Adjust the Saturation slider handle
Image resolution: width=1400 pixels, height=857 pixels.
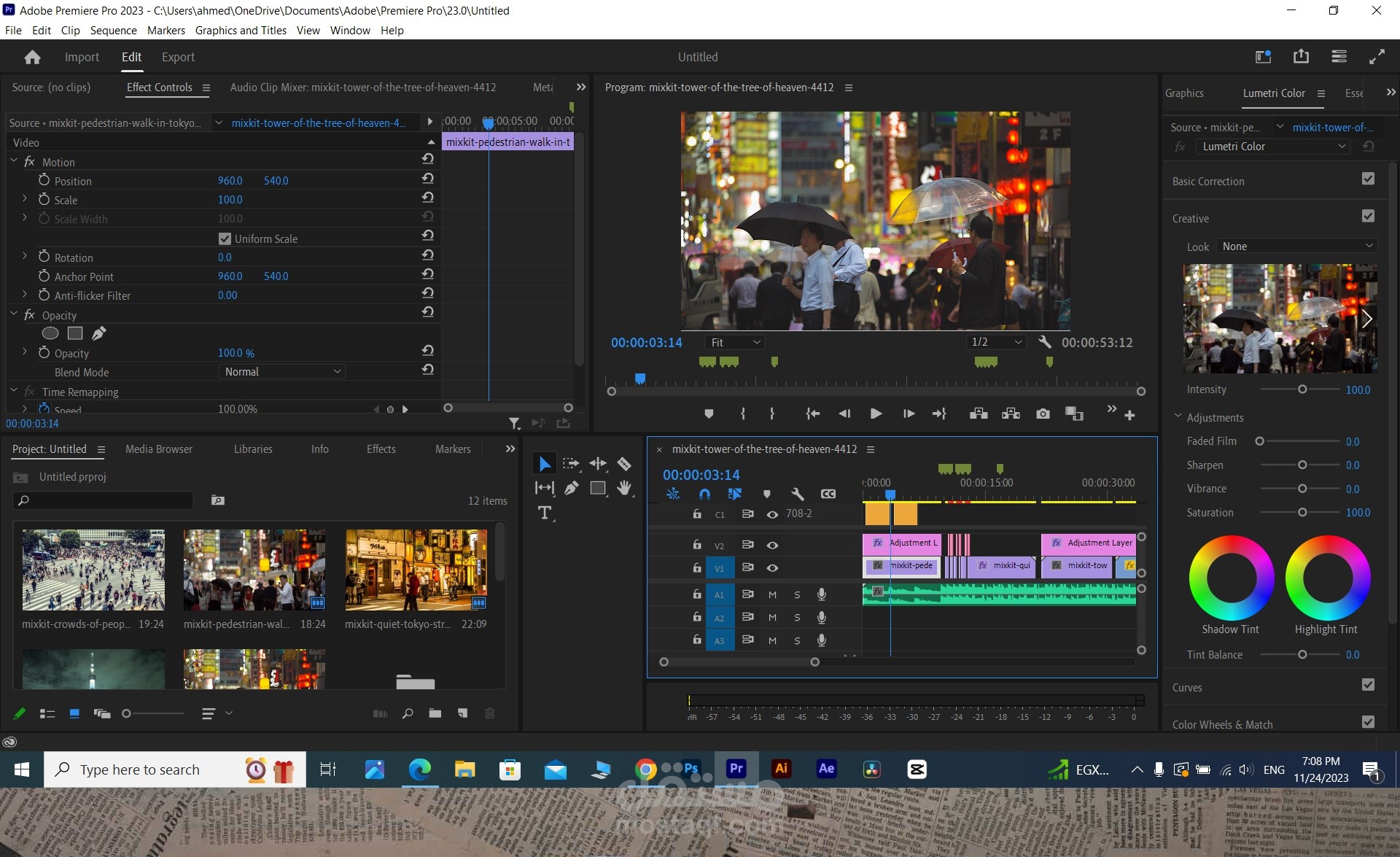coord(1302,513)
